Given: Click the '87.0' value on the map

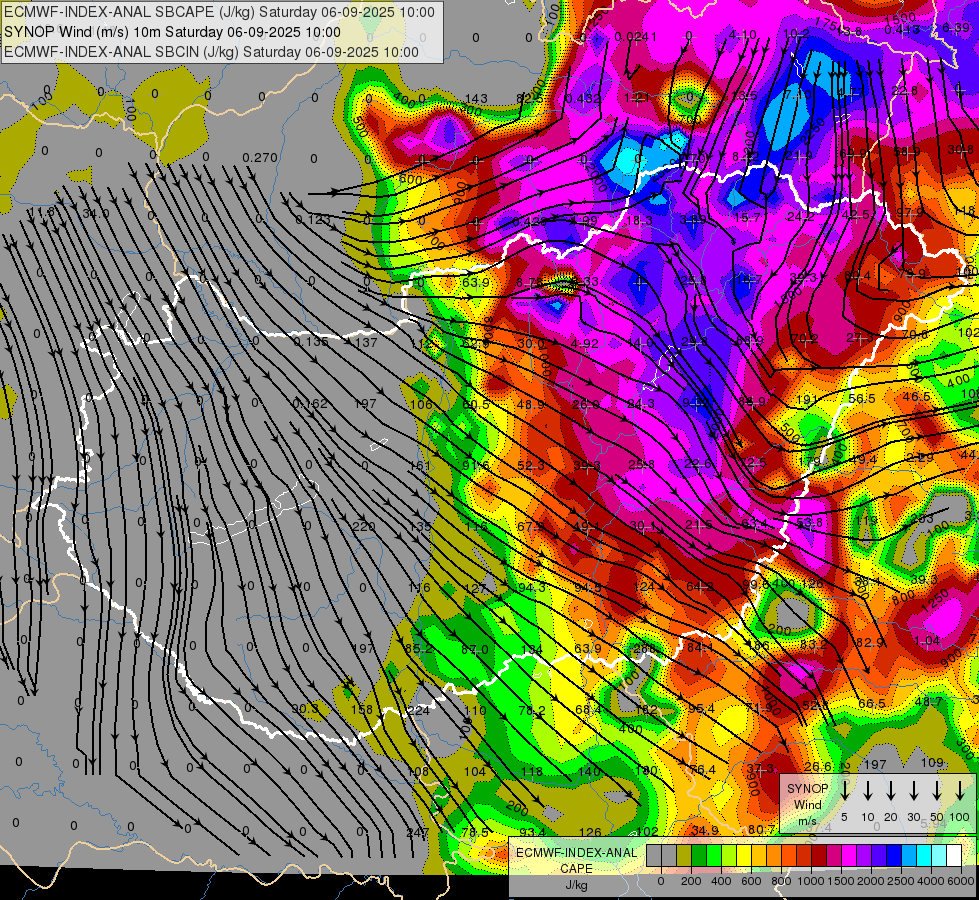Looking at the screenshot, I should click(x=475, y=650).
